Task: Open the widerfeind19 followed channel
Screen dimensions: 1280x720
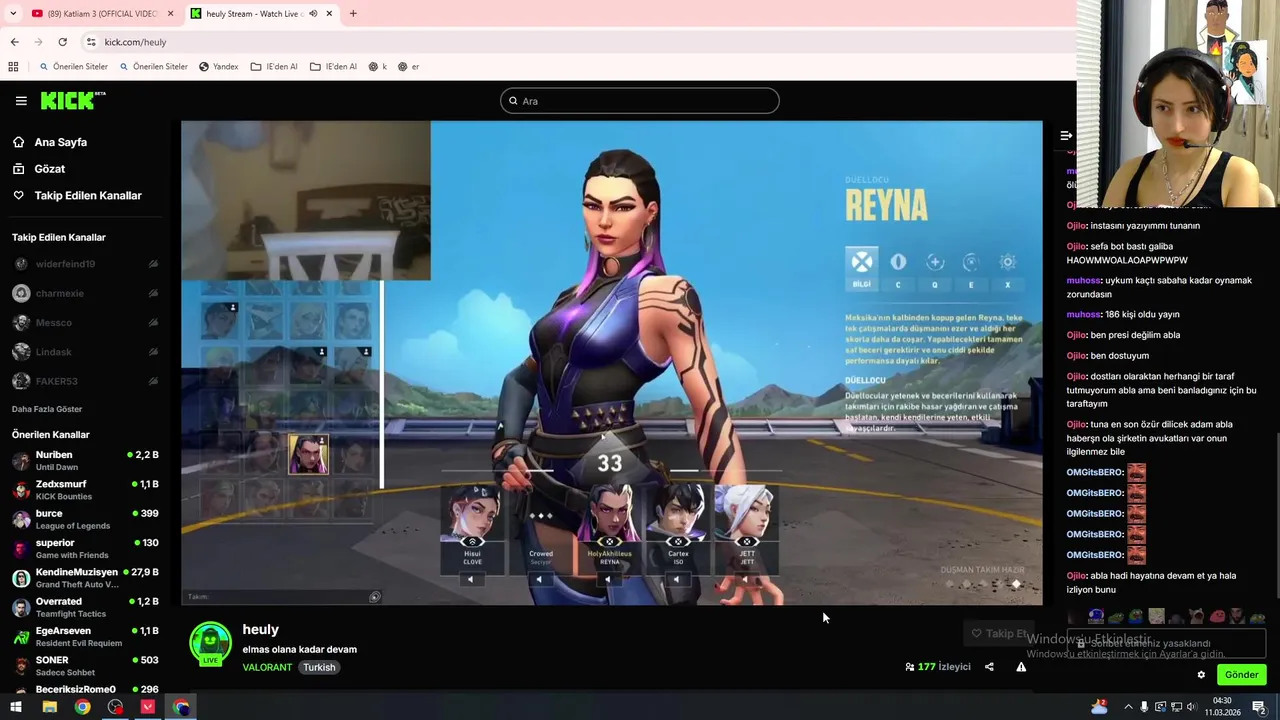Action: point(85,264)
